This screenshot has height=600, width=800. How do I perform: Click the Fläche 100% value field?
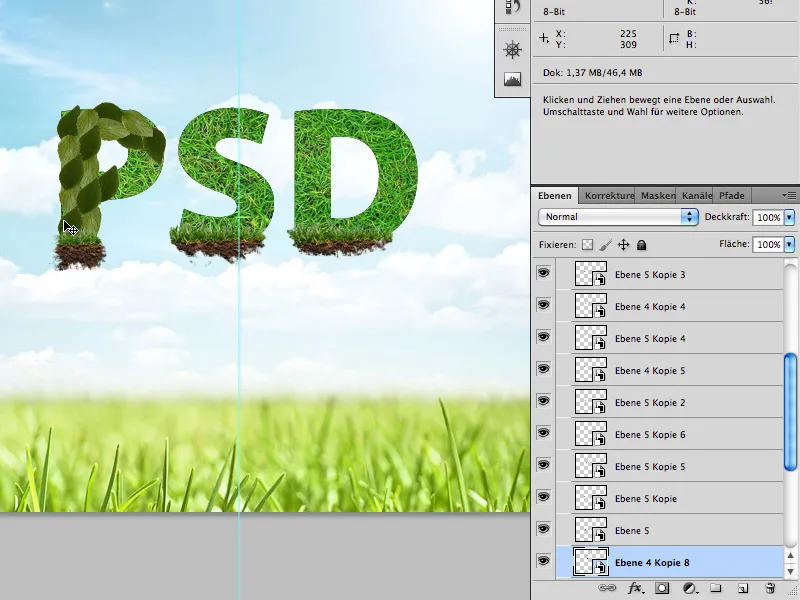coord(768,244)
